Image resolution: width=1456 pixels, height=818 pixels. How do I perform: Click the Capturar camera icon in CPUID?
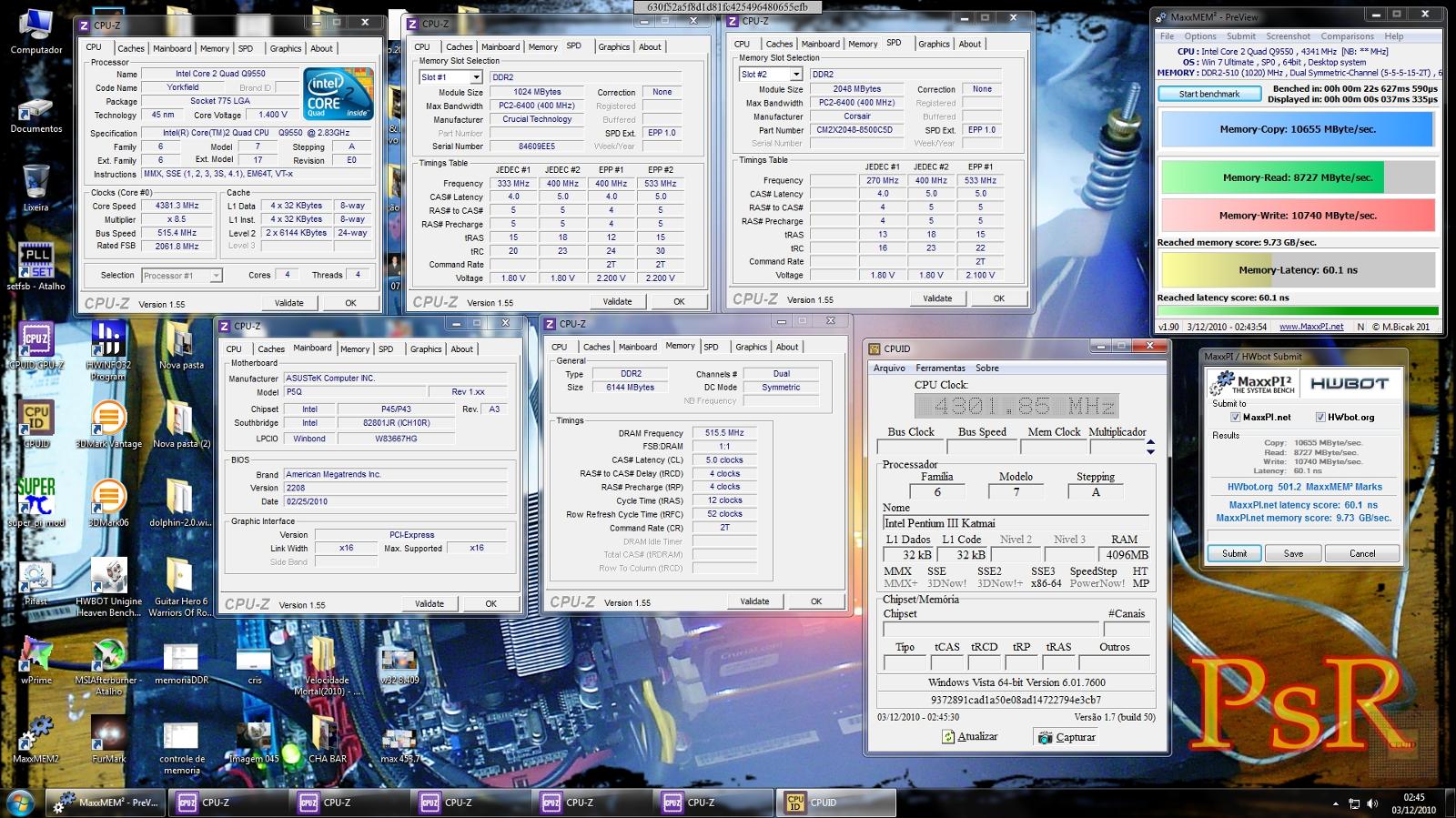coord(1046,737)
